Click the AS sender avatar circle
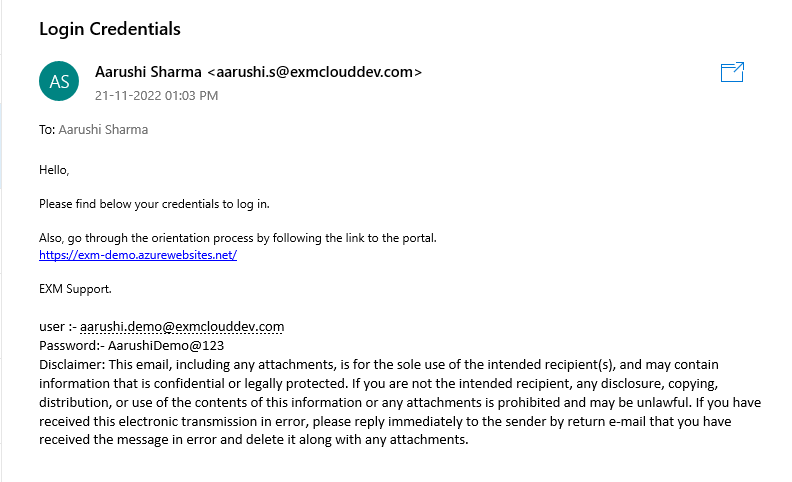The height and width of the screenshot is (482, 792). (59, 81)
